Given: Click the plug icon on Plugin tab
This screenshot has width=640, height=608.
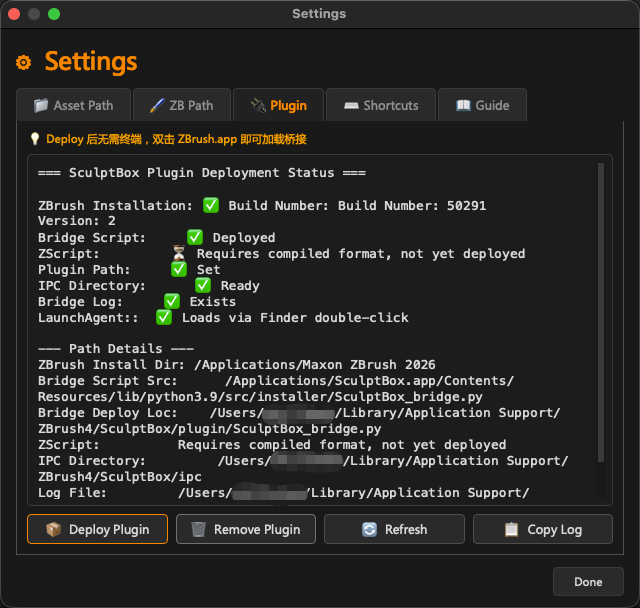Looking at the screenshot, I should pos(258,105).
